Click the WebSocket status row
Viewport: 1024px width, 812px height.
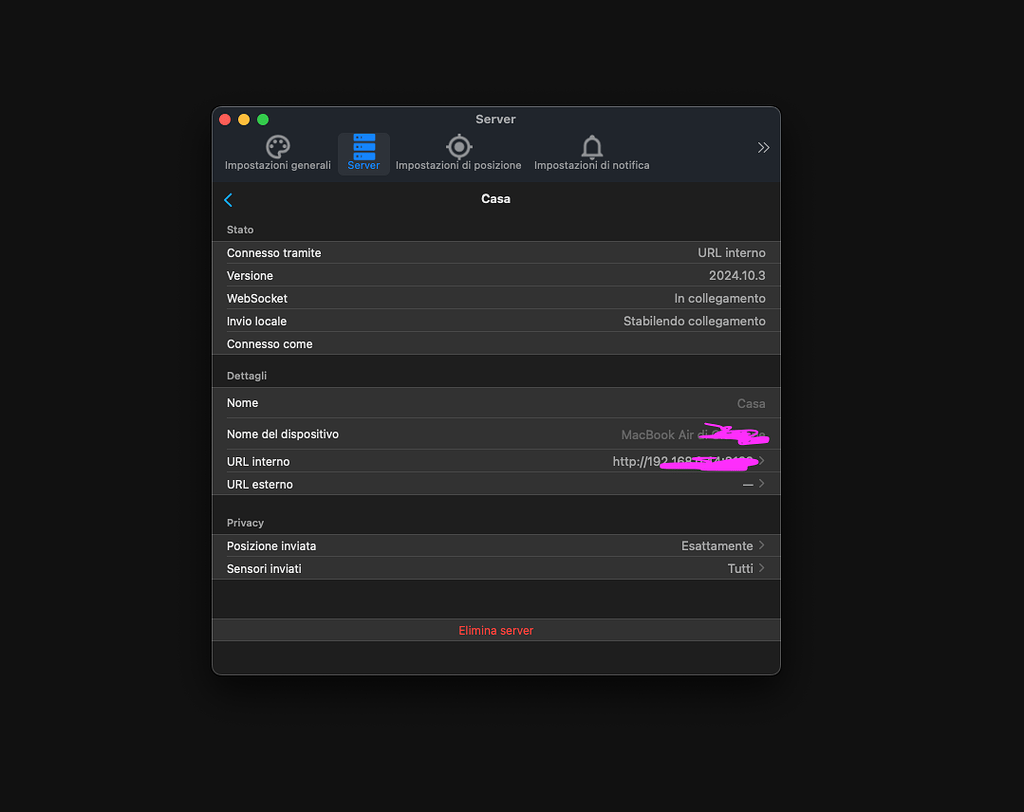pos(496,298)
